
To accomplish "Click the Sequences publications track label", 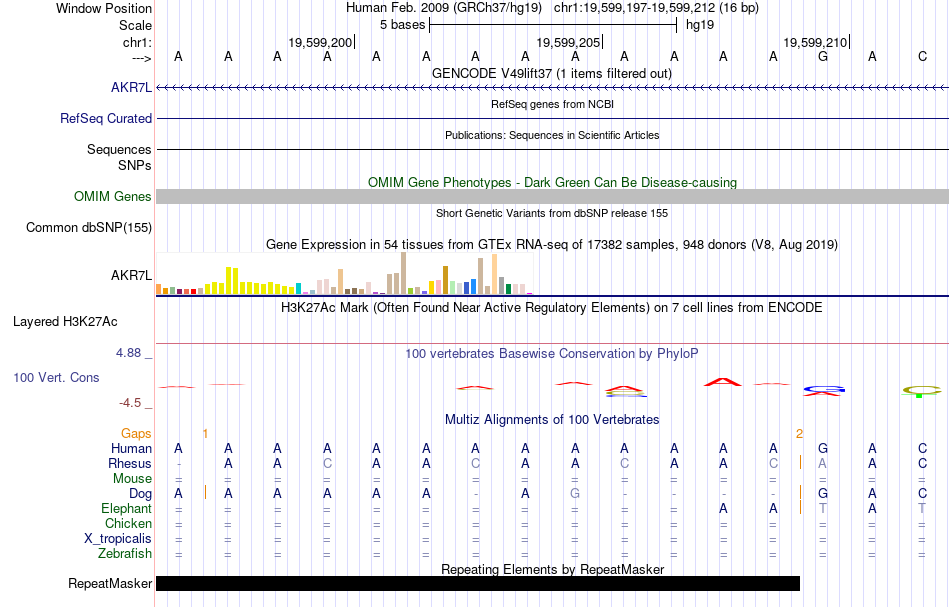I will [x=119, y=149].
